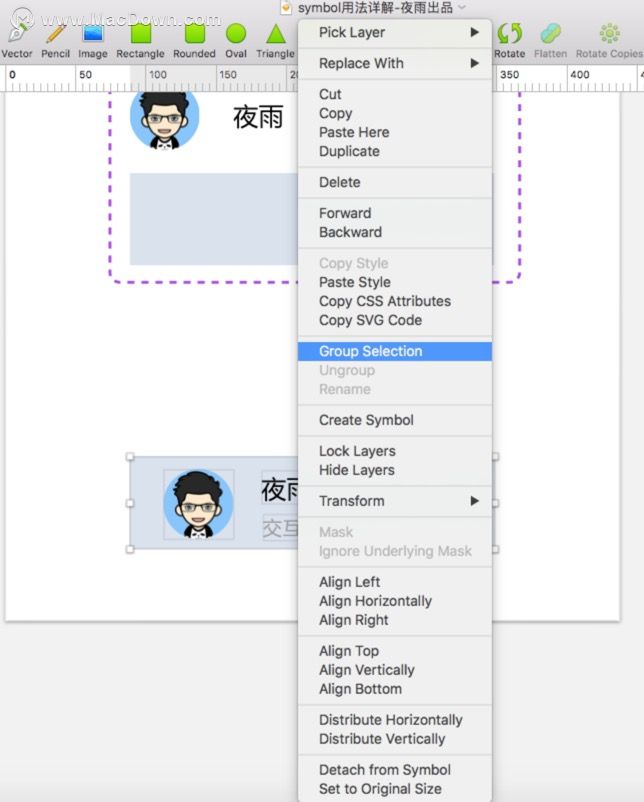Open the document title dropdown chevron
This screenshot has height=802, width=644.
[462, 8]
